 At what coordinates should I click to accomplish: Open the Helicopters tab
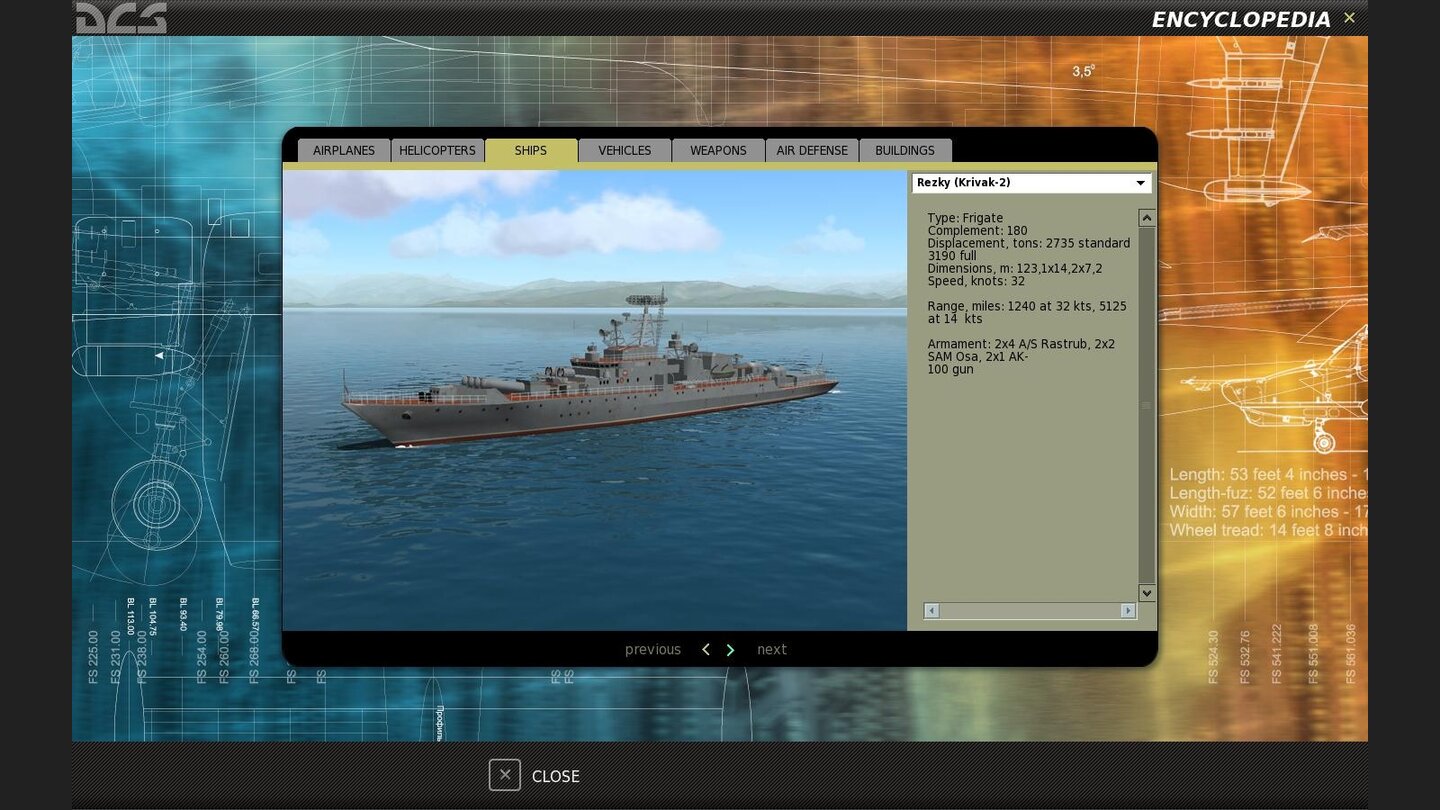coord(437,150)
